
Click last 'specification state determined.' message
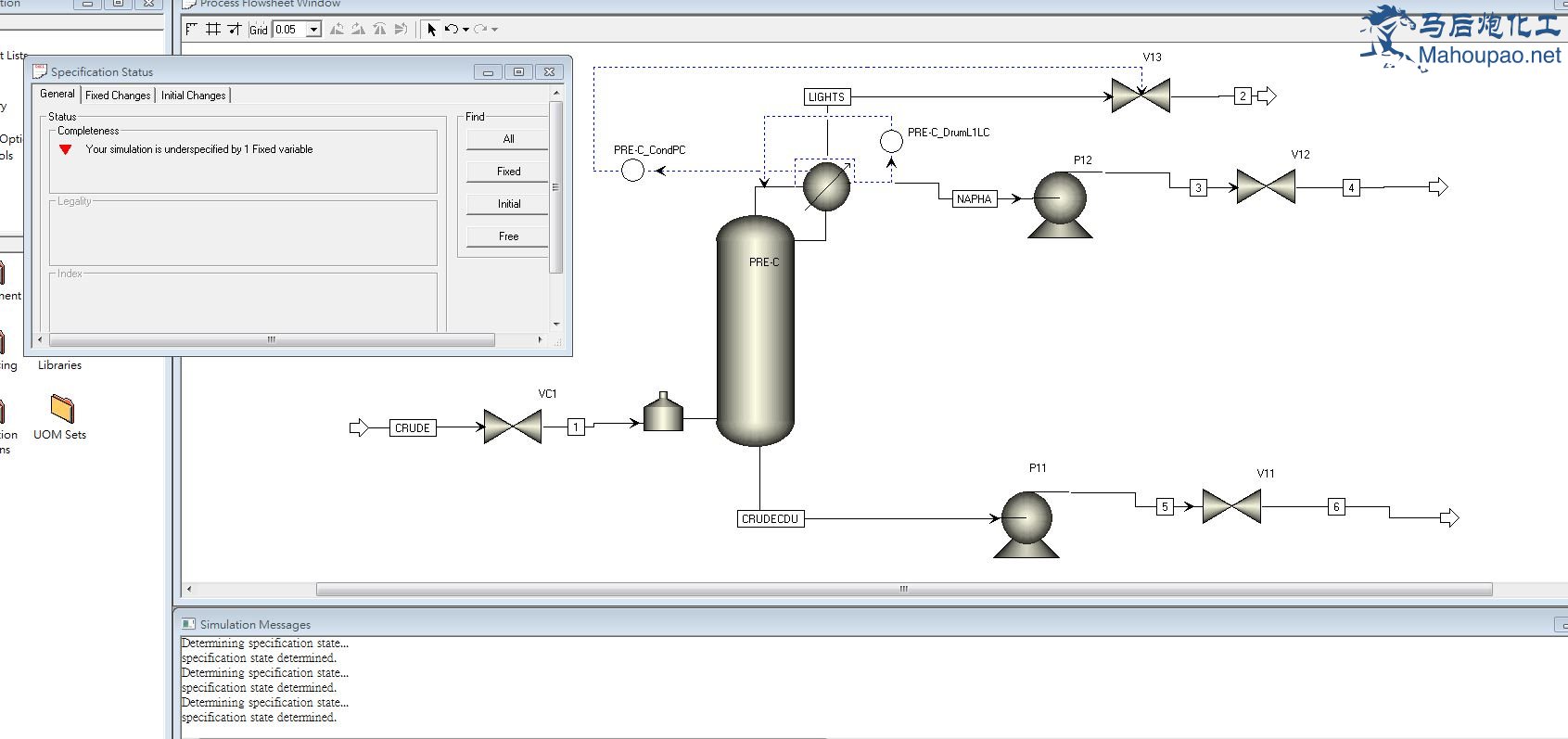tap(259, 718)
